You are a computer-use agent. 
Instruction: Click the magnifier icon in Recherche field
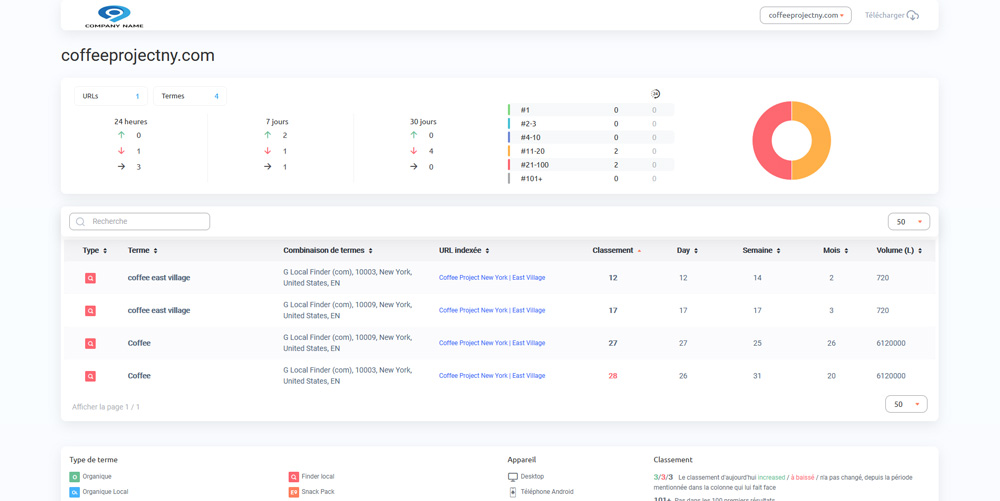(x=80, y=222)
